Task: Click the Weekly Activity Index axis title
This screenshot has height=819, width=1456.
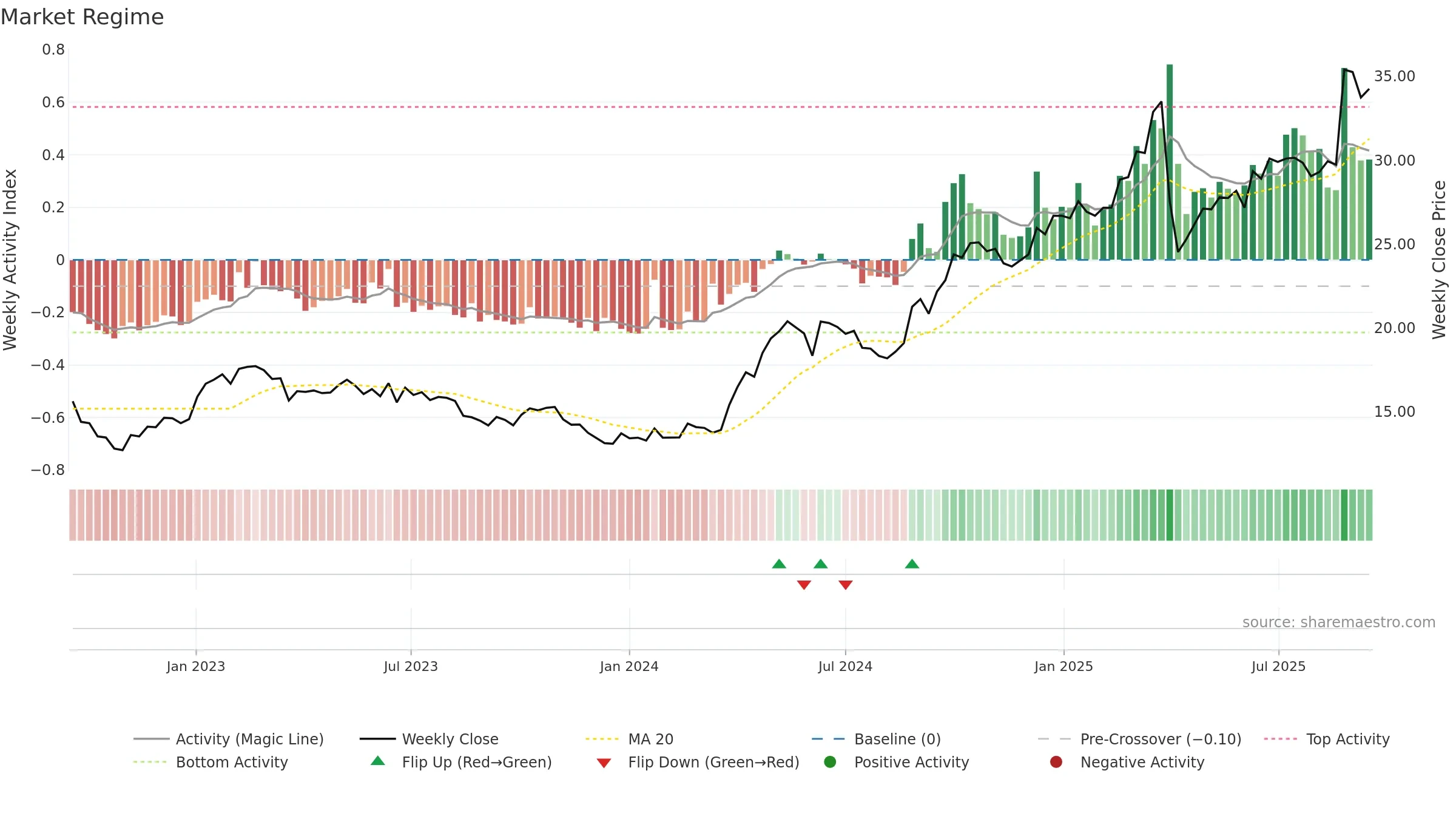Action: (10, 260)
